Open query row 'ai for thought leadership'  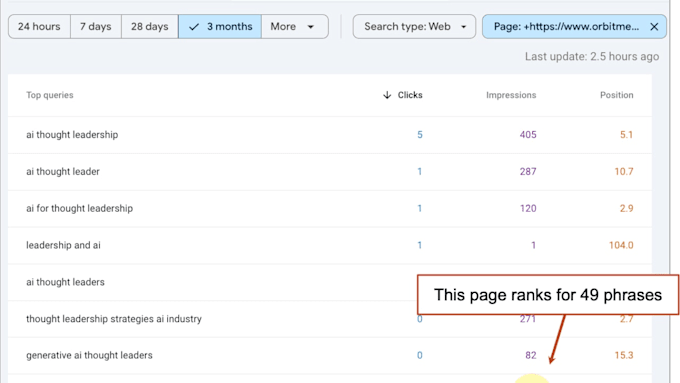point(330,208)
